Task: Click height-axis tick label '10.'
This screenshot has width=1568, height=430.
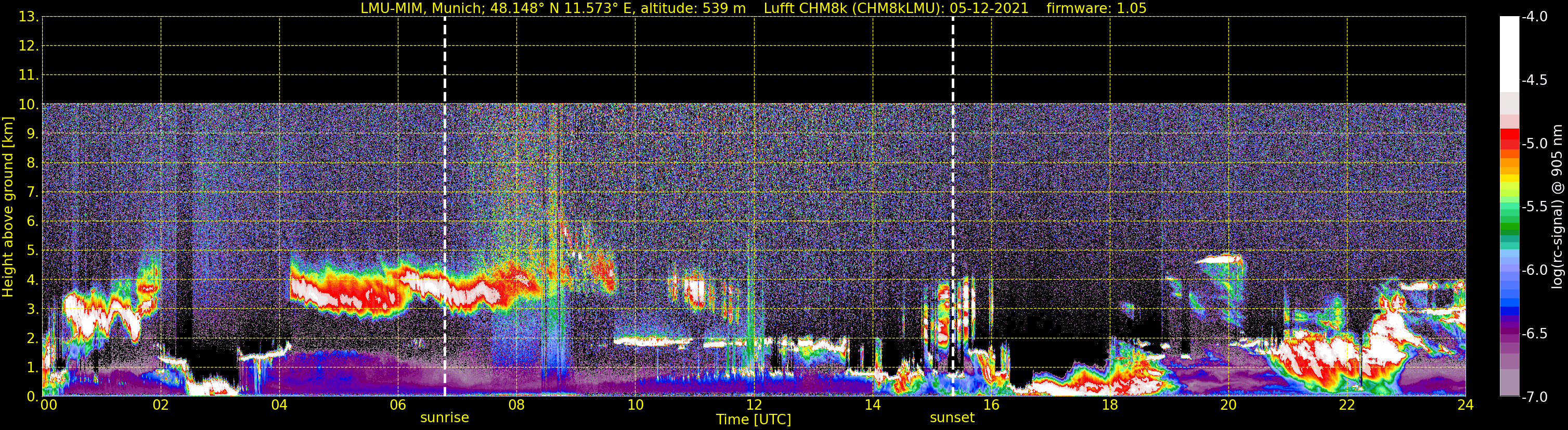Action: pyautogui.click(x=29, y=105)
